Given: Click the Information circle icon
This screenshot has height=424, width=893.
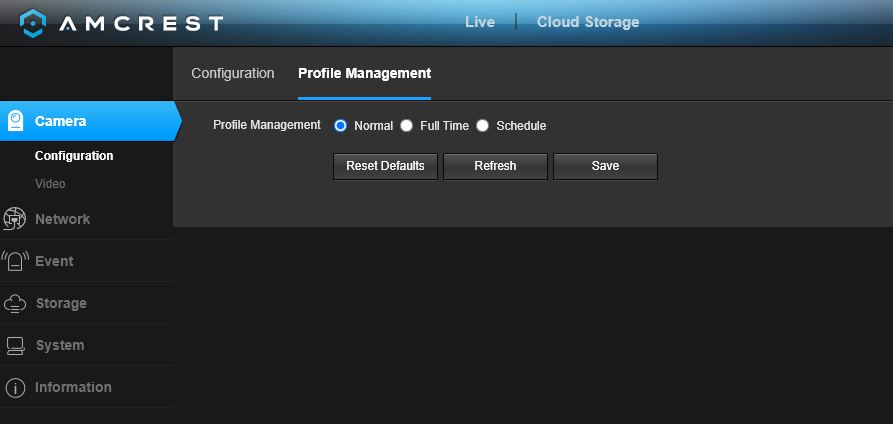Looking at the screenshot, I should (x=15, y=388).
